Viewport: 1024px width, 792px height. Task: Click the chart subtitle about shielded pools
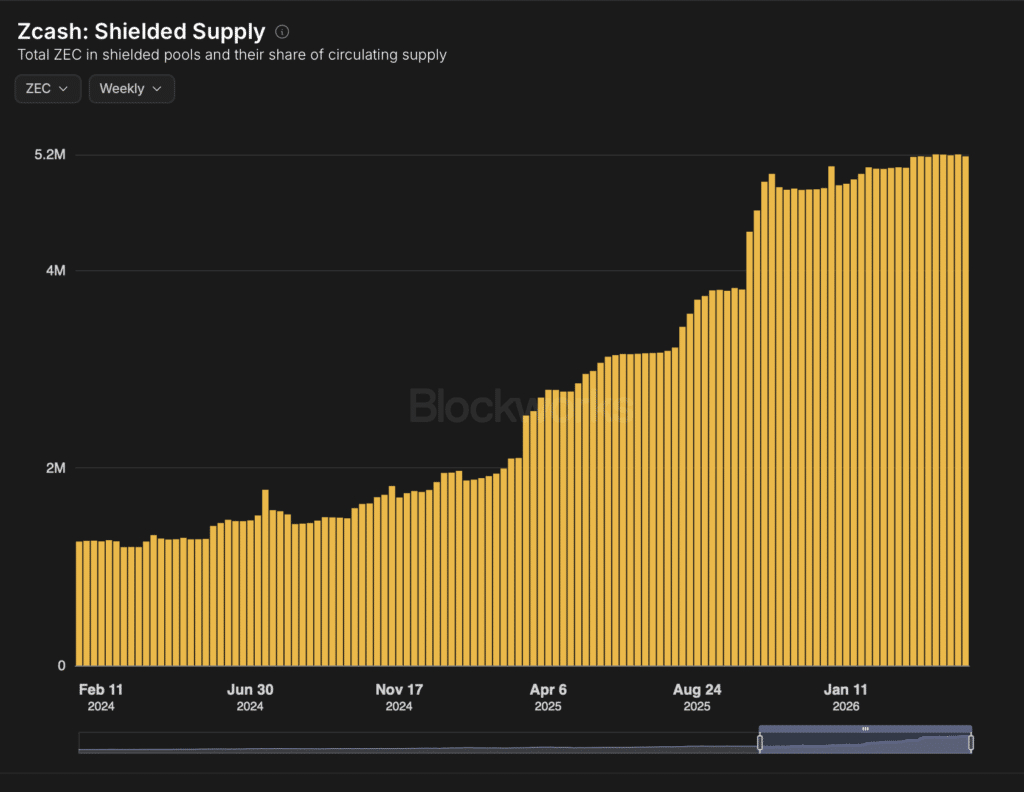pos(232,55)
